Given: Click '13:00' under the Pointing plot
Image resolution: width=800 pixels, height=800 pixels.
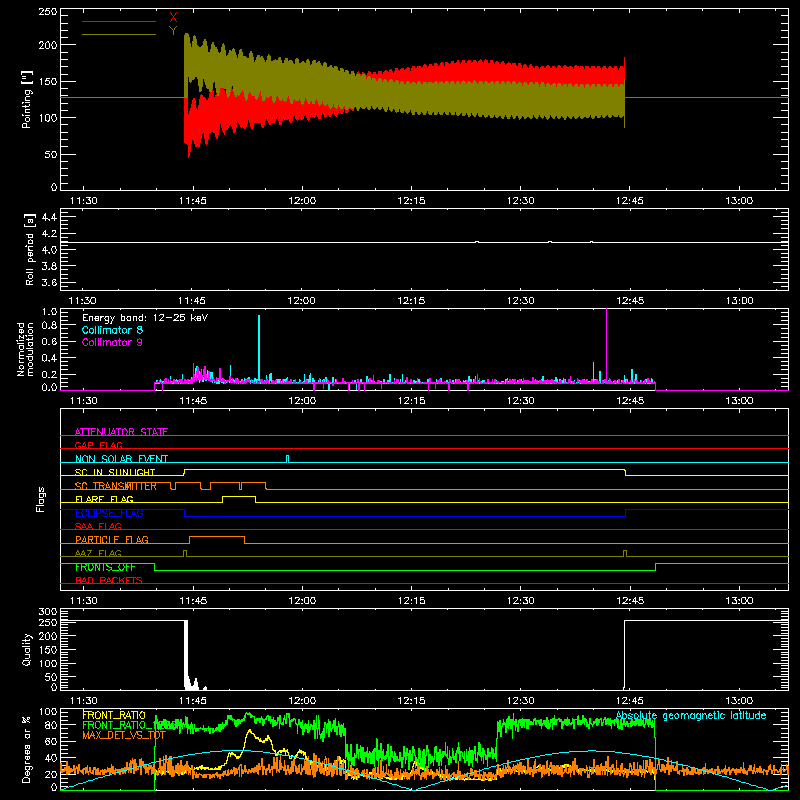Looking at the screenshot, I should [739, 201].
